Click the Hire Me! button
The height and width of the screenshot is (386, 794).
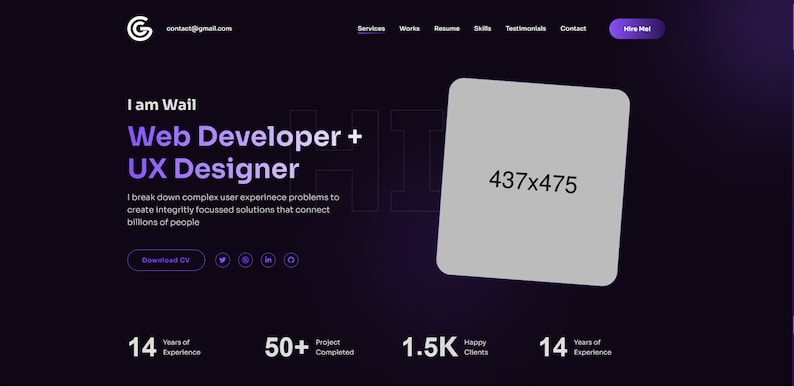(637, 29)
